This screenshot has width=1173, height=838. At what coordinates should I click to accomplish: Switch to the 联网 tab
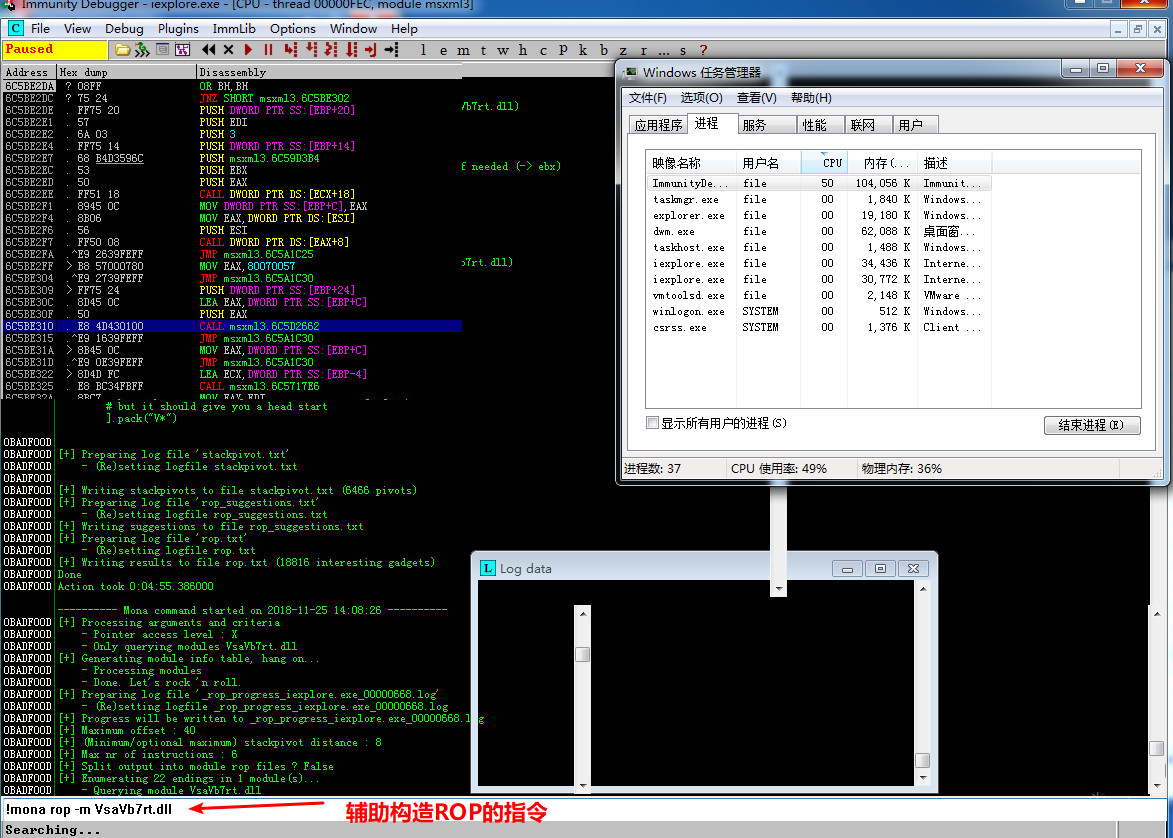point(868,125)
